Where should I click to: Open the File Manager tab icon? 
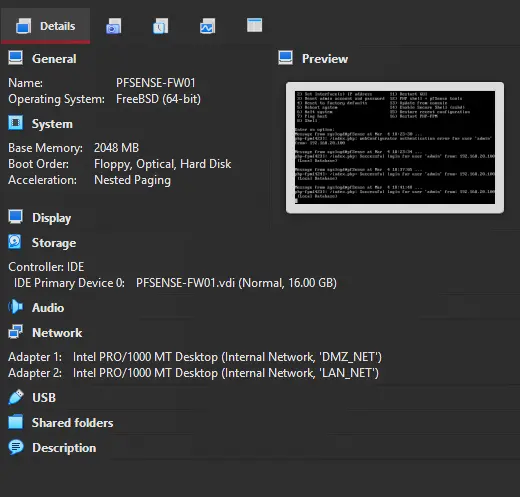254,25
